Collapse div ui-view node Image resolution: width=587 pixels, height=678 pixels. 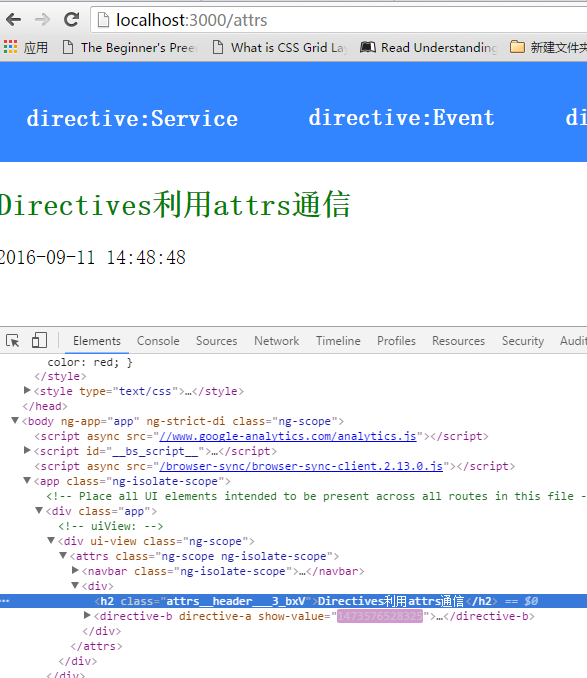[x=51, y=540]
